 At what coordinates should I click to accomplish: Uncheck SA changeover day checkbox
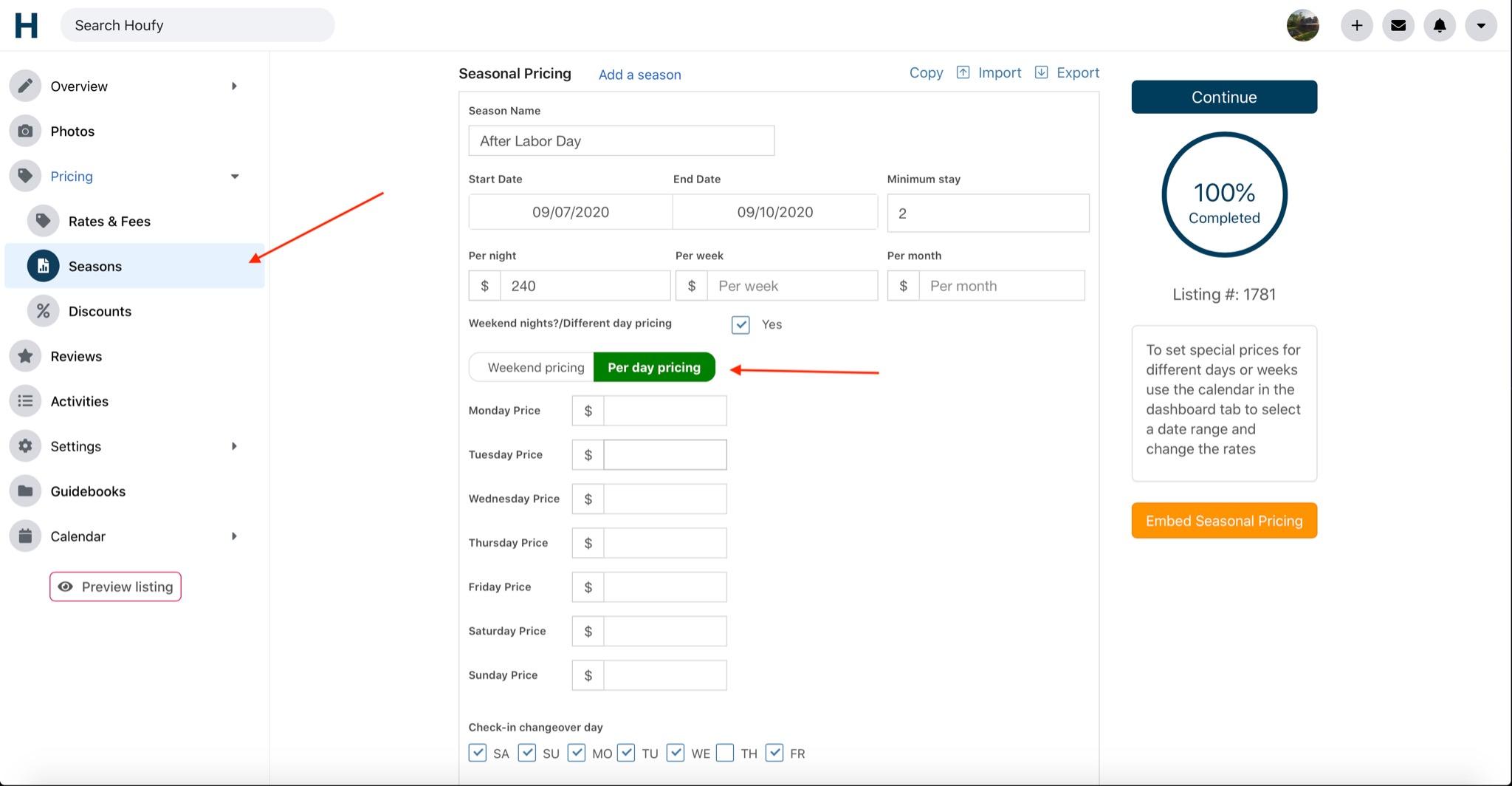click(x=478, y=753)
